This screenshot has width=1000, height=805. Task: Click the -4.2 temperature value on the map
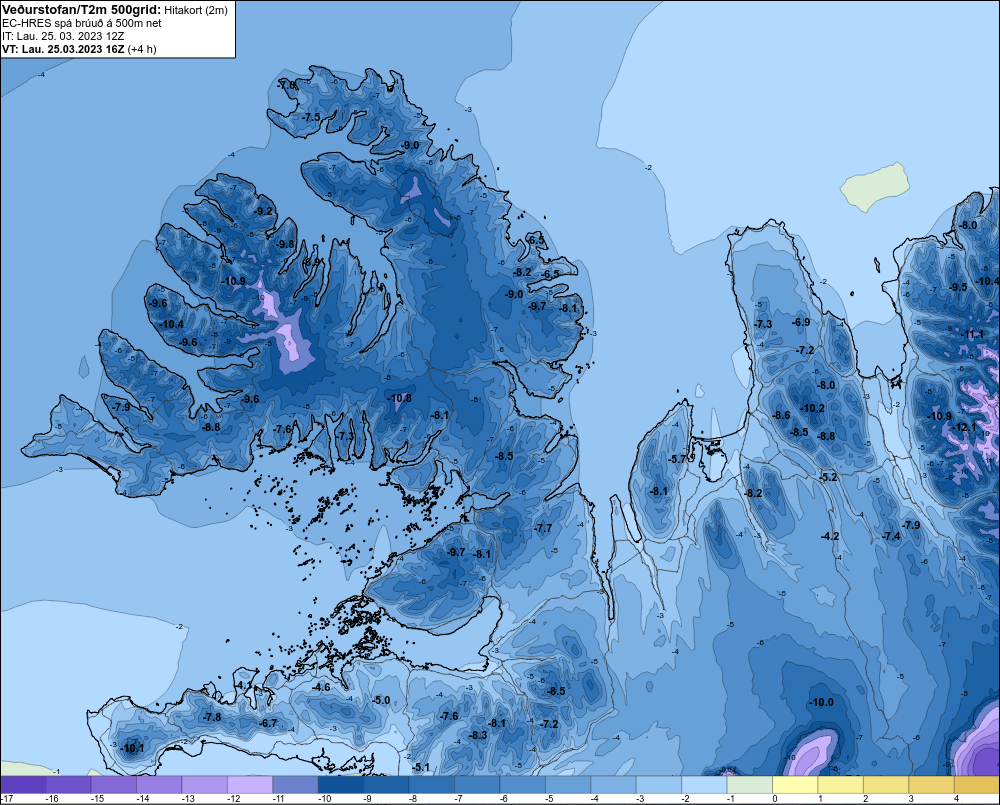[830, 536]
